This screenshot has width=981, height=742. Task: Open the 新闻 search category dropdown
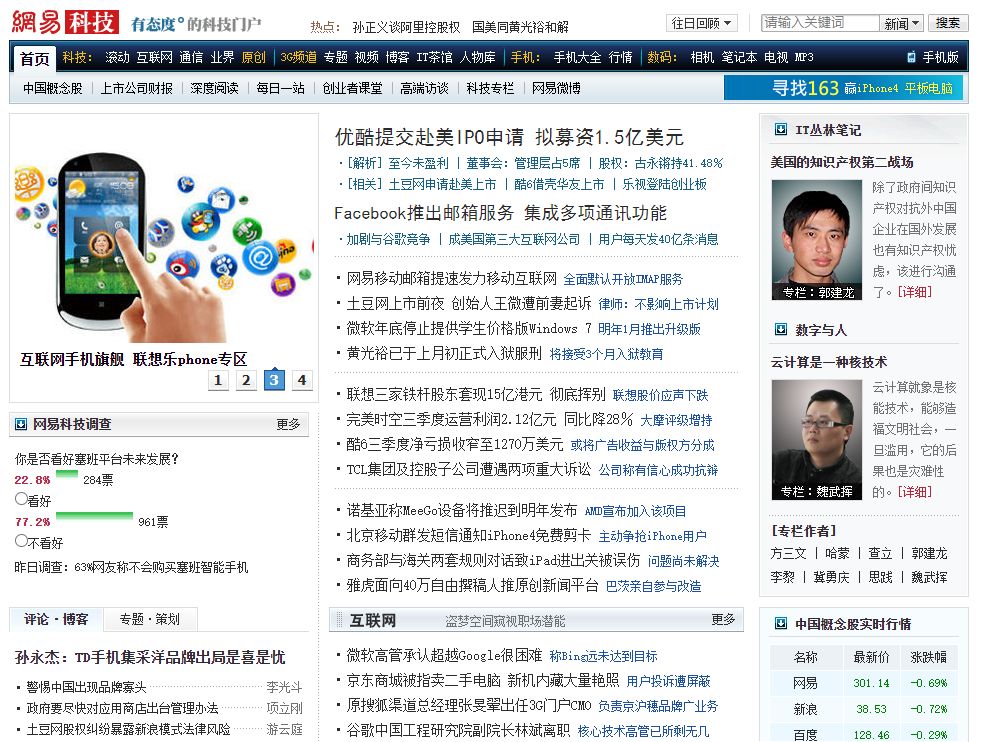point(902,23)
